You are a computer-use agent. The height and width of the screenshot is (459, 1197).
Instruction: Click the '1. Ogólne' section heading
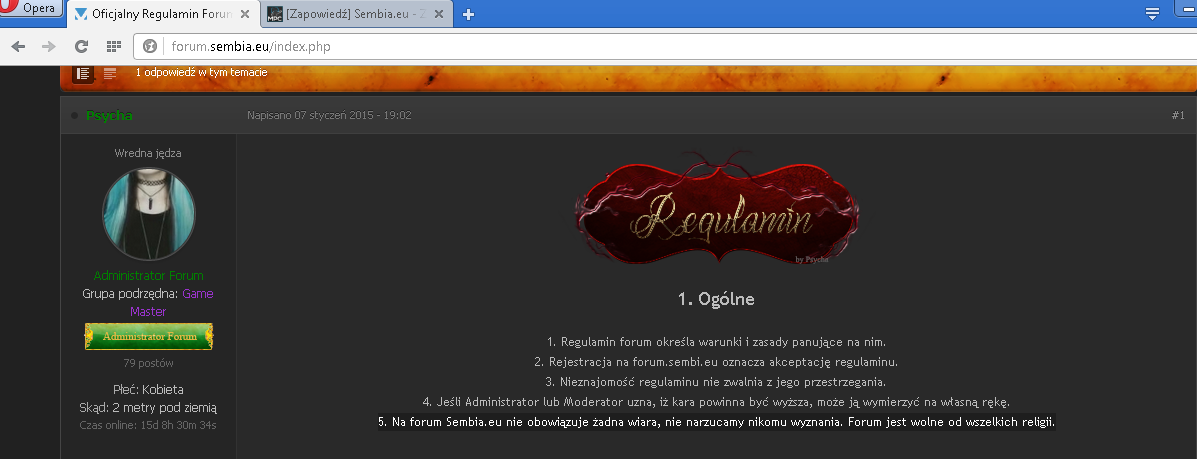[716, 299]
